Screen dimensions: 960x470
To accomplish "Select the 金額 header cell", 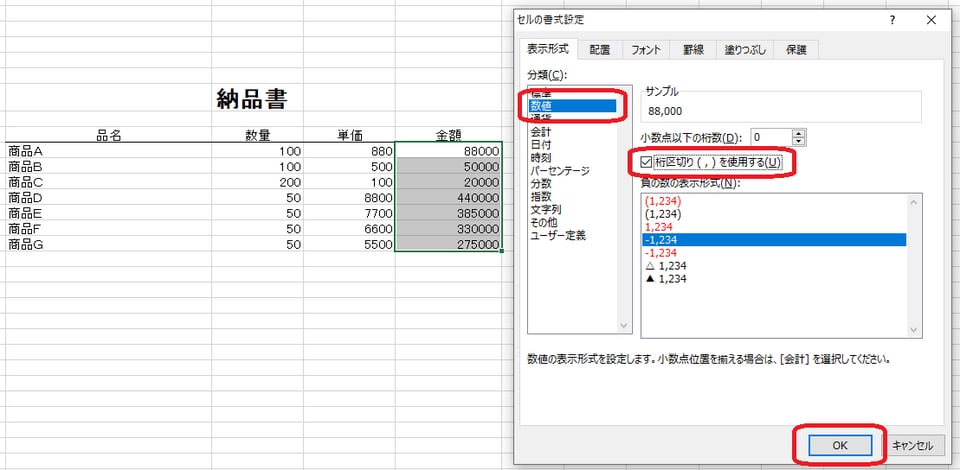I will click(448, 135).
